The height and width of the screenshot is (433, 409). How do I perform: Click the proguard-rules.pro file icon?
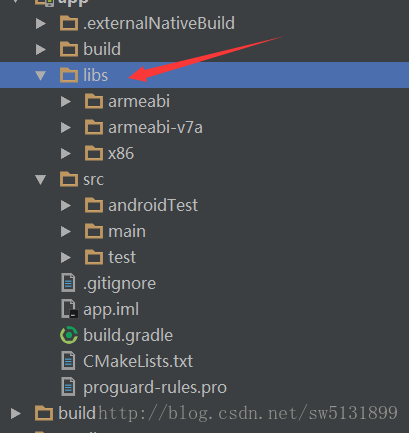(68, 387)
